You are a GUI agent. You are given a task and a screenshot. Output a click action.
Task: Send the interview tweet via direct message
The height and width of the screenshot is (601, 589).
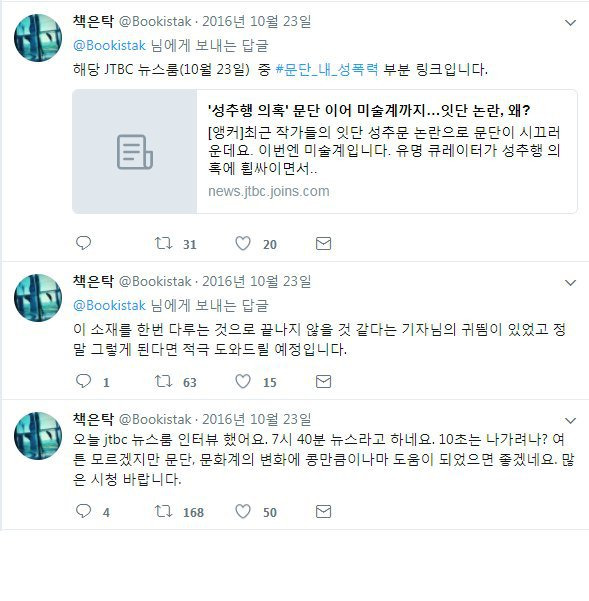[323, 511]
